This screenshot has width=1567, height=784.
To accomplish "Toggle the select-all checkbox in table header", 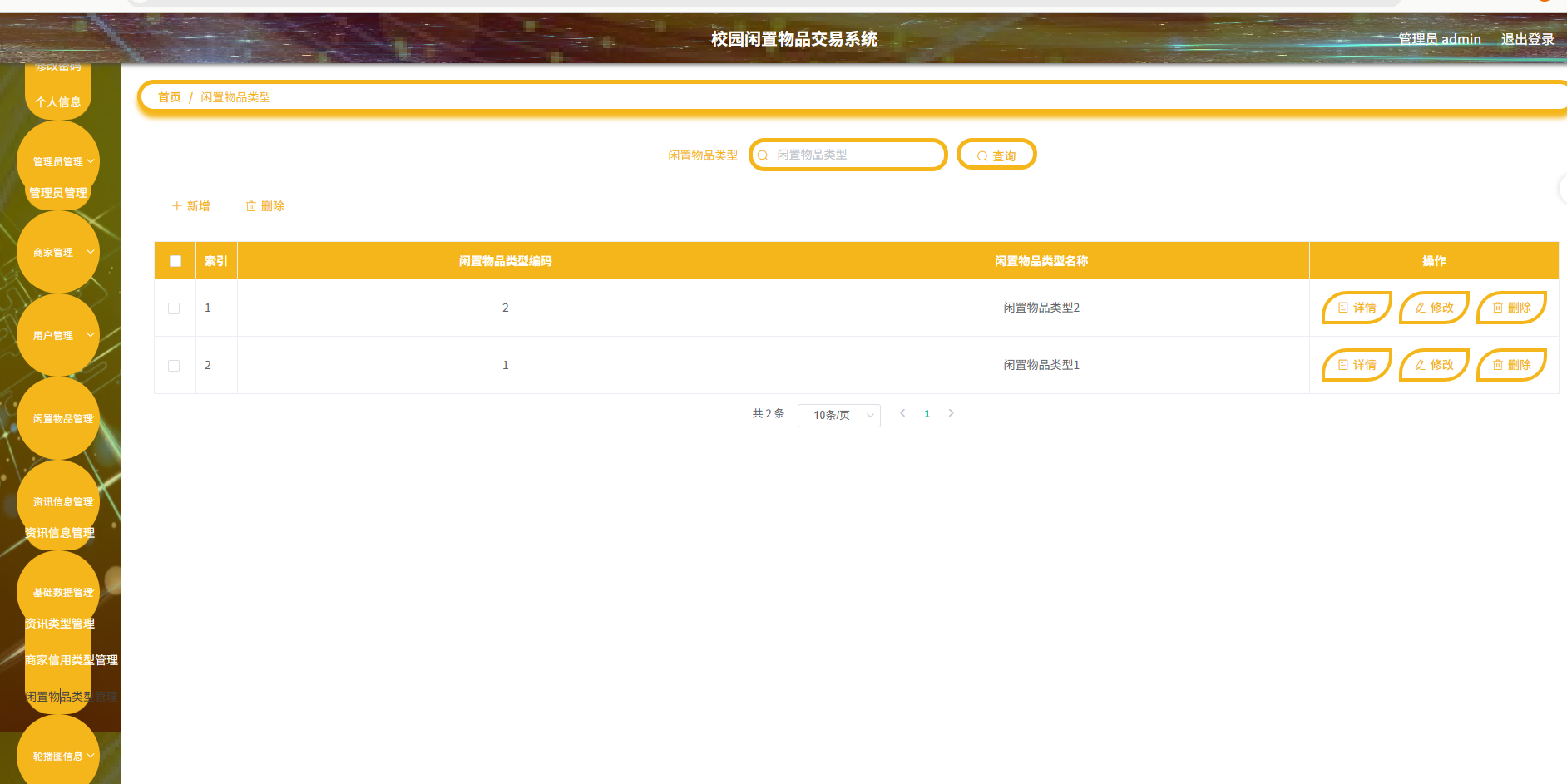I will pyautogui.click(x=175, y=260).
